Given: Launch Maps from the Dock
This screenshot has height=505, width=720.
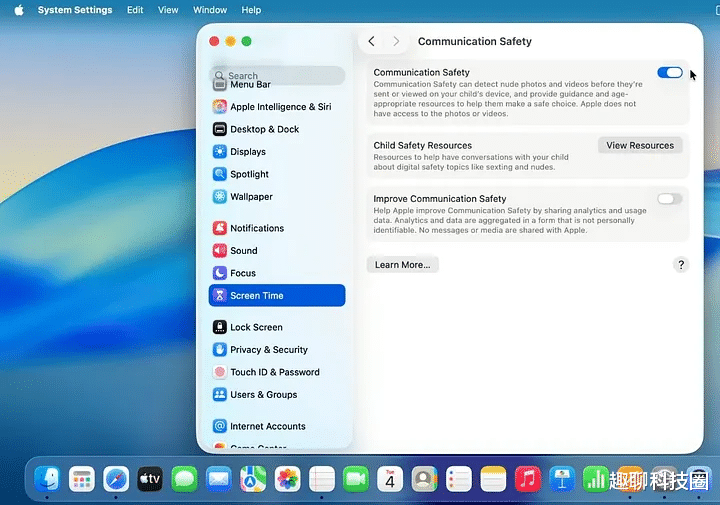Looking at the screenshot, I should tap(253, 479).
